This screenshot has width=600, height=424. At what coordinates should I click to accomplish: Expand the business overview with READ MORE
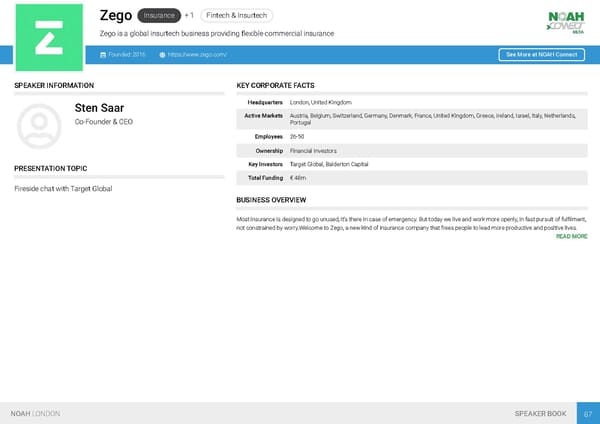[x=571, y=237]
